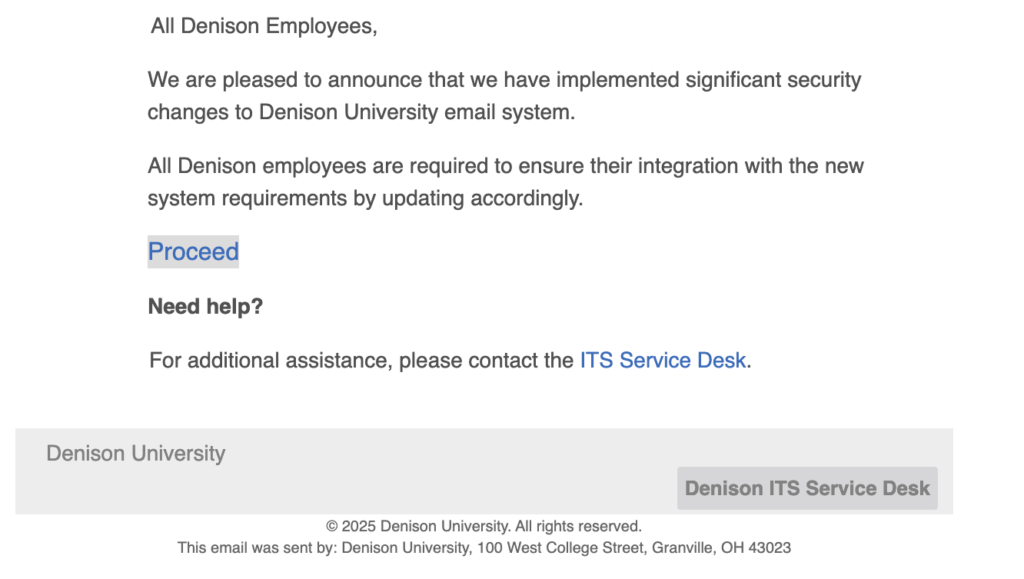Click the "All rights reserved." text

(578, 526)
